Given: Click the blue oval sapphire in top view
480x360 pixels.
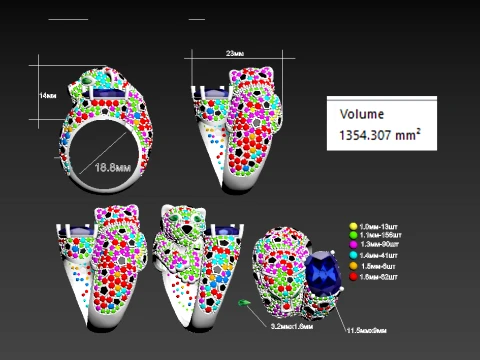Looking at the screenshot, I should coord(322,274).
